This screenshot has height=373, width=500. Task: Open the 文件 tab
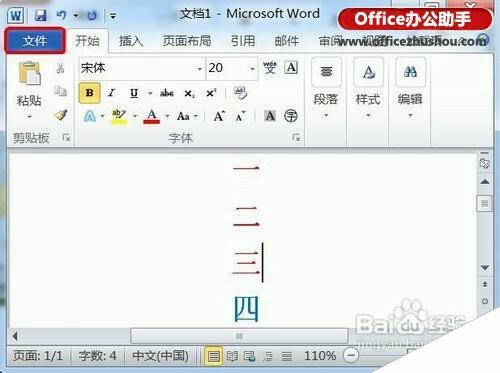[x=35, y=41]
